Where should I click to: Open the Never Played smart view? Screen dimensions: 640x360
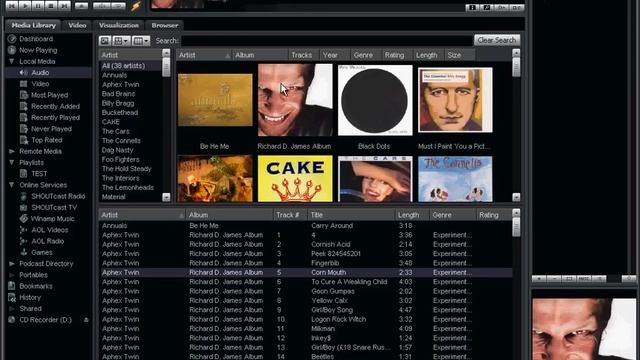click(x=51, y=129)
